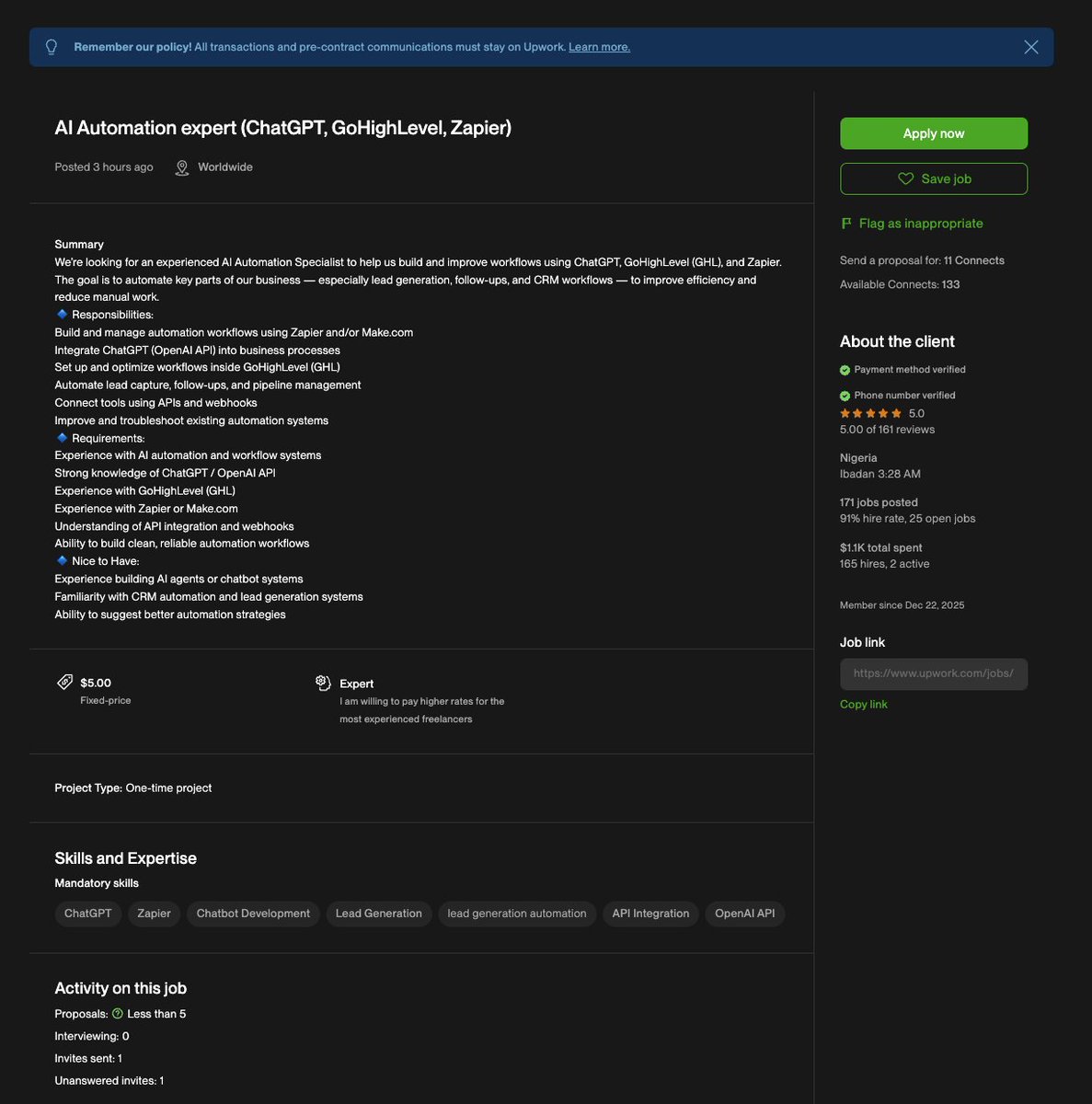Click the Phone number verified check icon

845,396
